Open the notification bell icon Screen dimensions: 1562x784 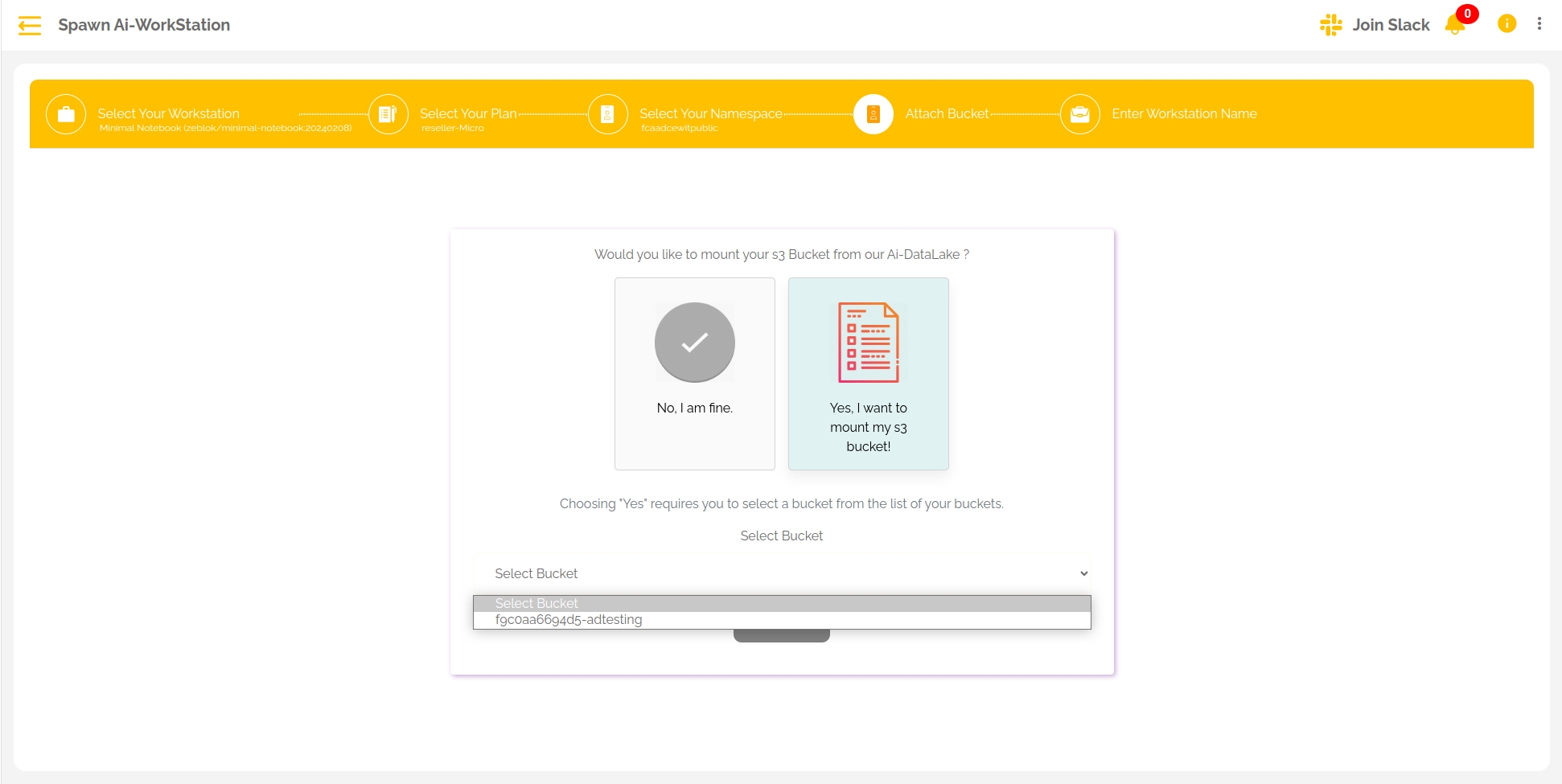click(1455, 25)
